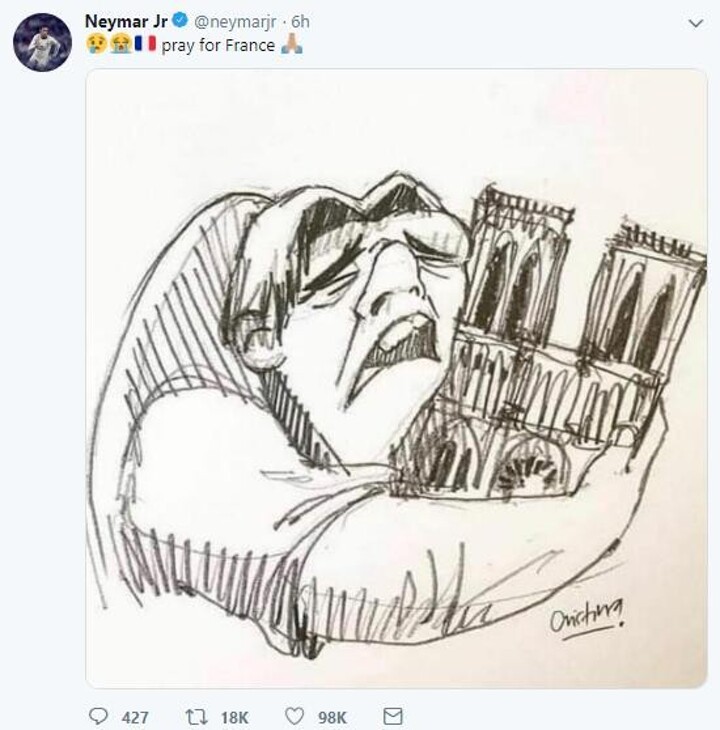Image resolution: width=720 pixels, height=730 pixels.
Task: Send tweet via the envelope message icon
Action: pos(392,716)
